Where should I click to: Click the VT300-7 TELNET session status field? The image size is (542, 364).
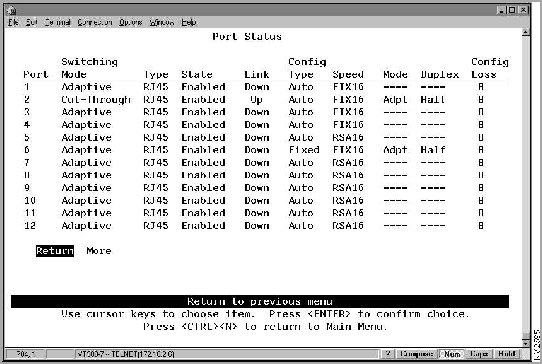point(226,354)
